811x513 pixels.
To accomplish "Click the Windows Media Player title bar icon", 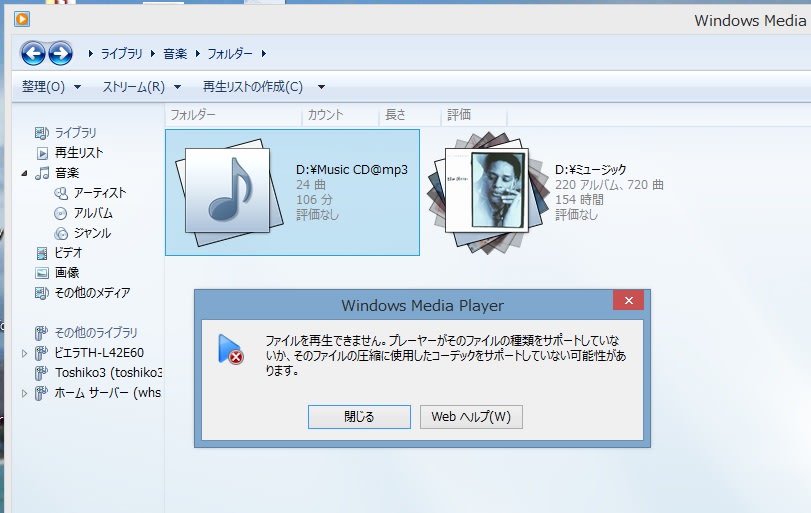I will point(22,20).
